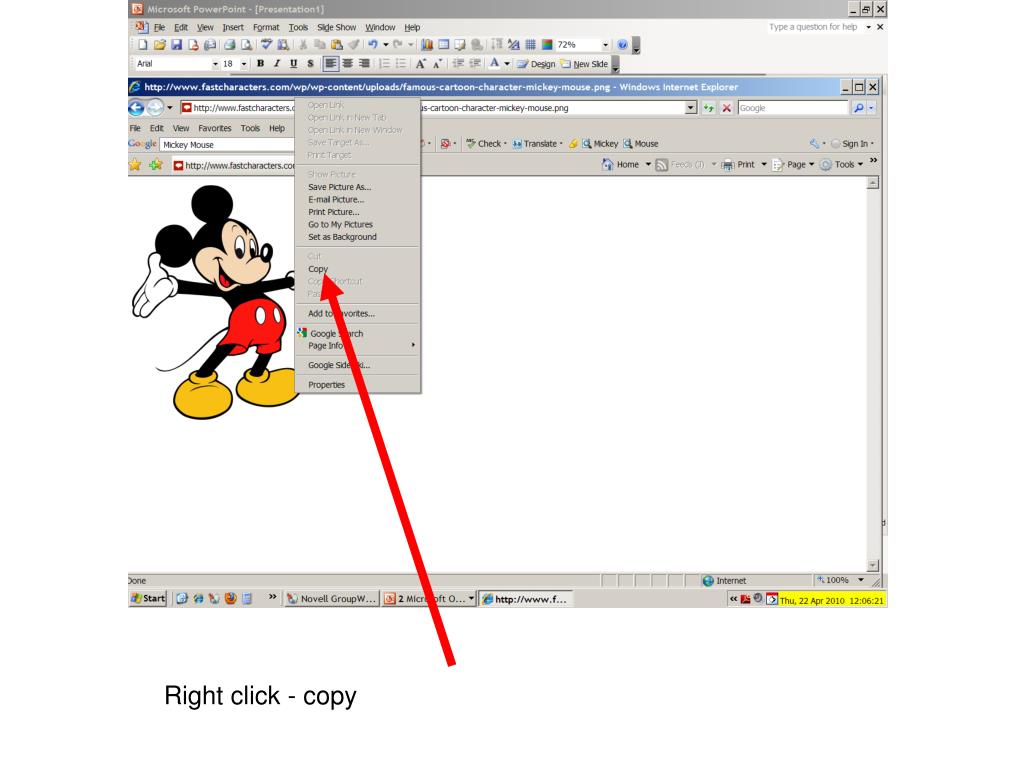This screenshot has height=768, width=1024.
Task: Open the IE Favorites menu
Action: 215,128
